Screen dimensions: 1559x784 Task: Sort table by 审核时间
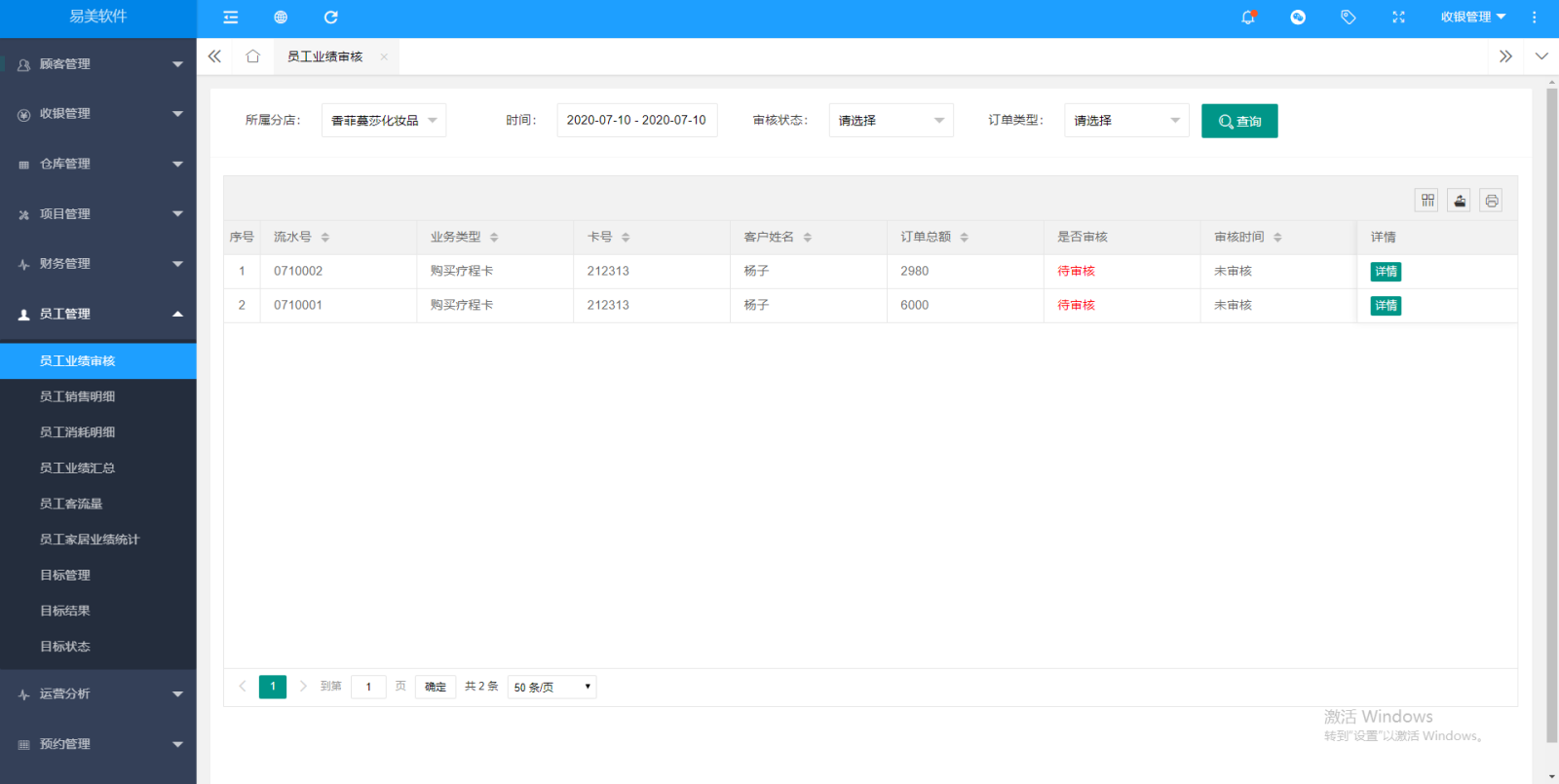pyautogui.click(x=1277, y=238)
